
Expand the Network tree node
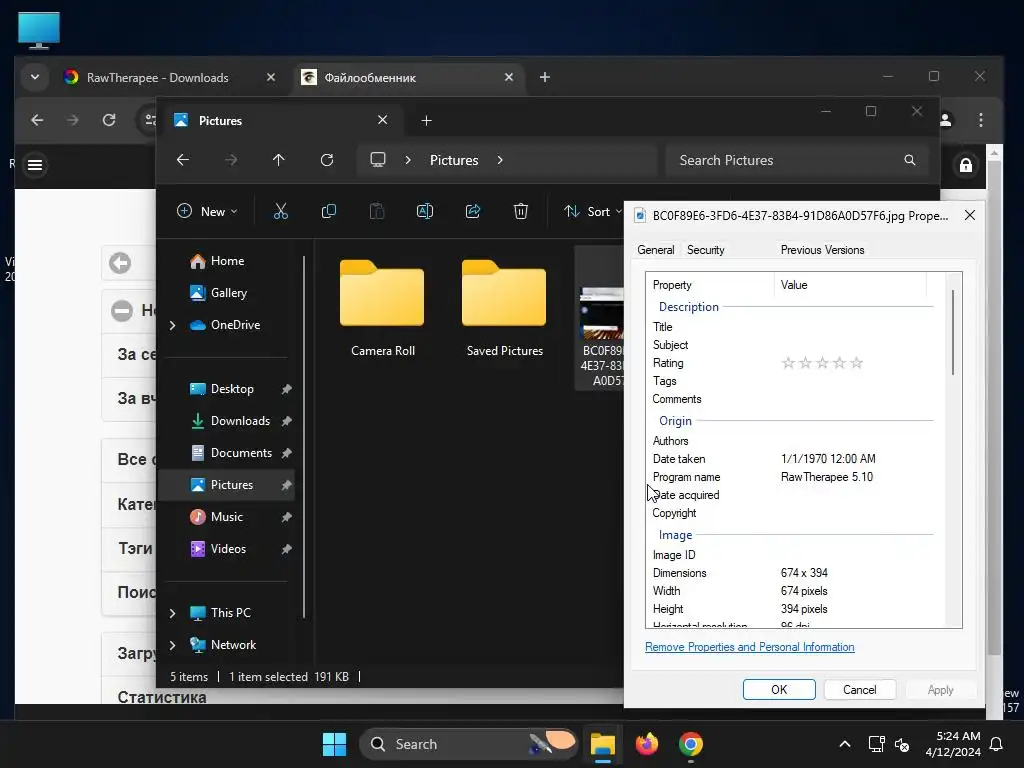pyautogui.click(x=172, y=645)
